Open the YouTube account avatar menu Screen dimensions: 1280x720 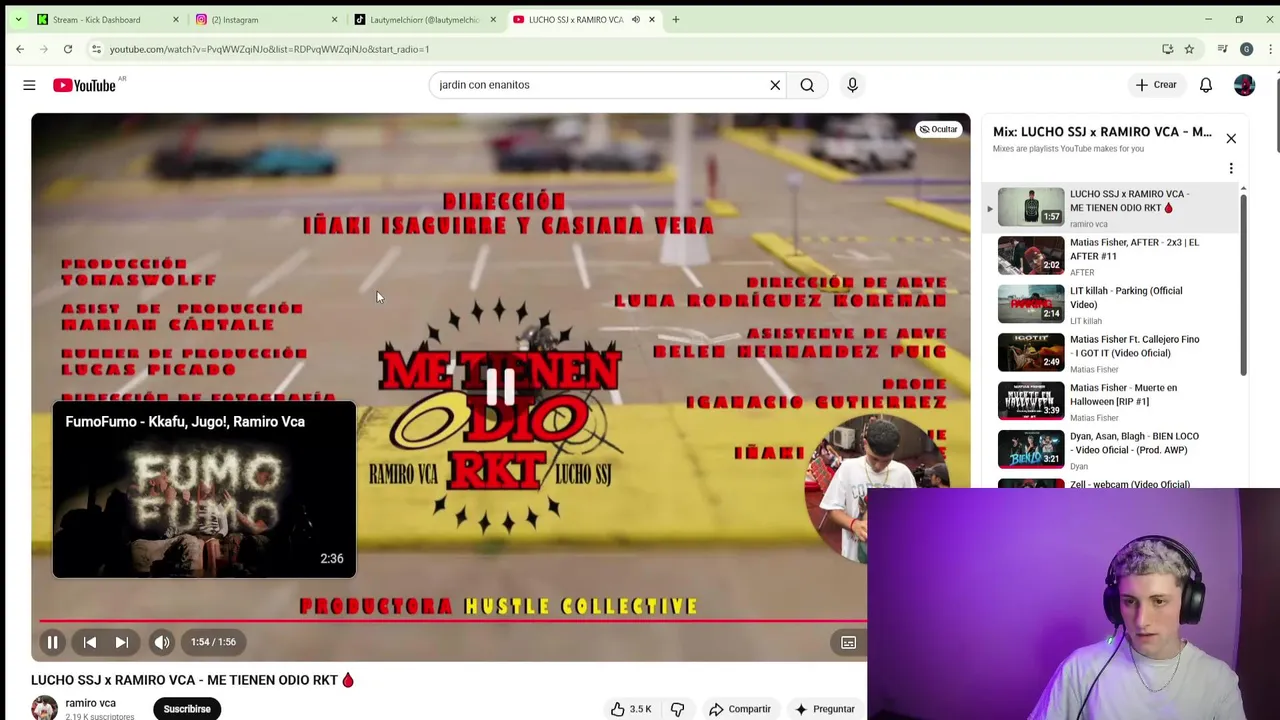pos(1244,85)
